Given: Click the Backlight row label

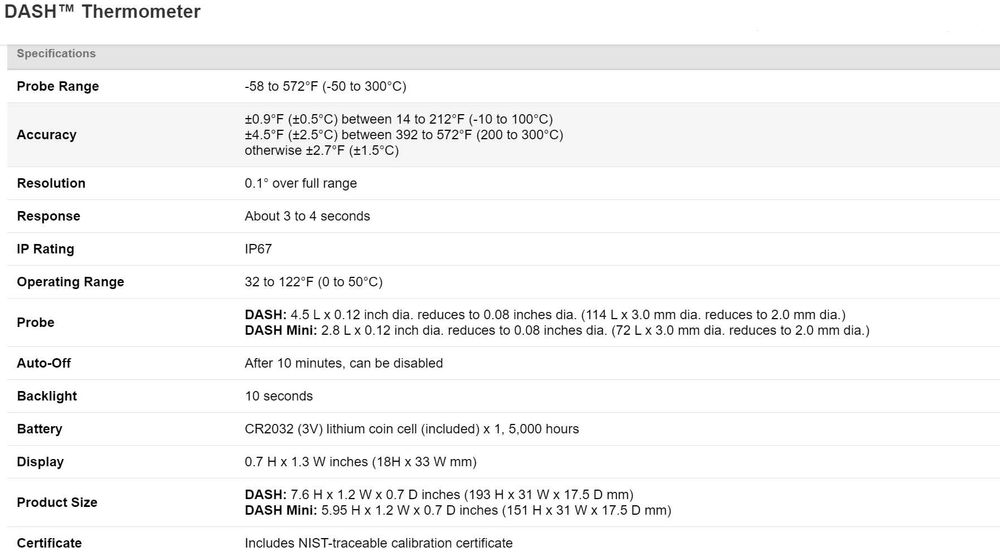Looking at the screenshot, I should click(47, 396).
